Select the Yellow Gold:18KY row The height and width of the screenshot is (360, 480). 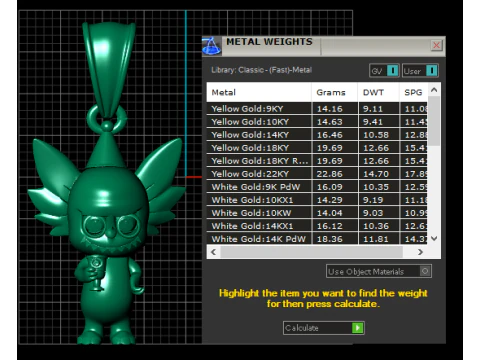pos(317,148)
